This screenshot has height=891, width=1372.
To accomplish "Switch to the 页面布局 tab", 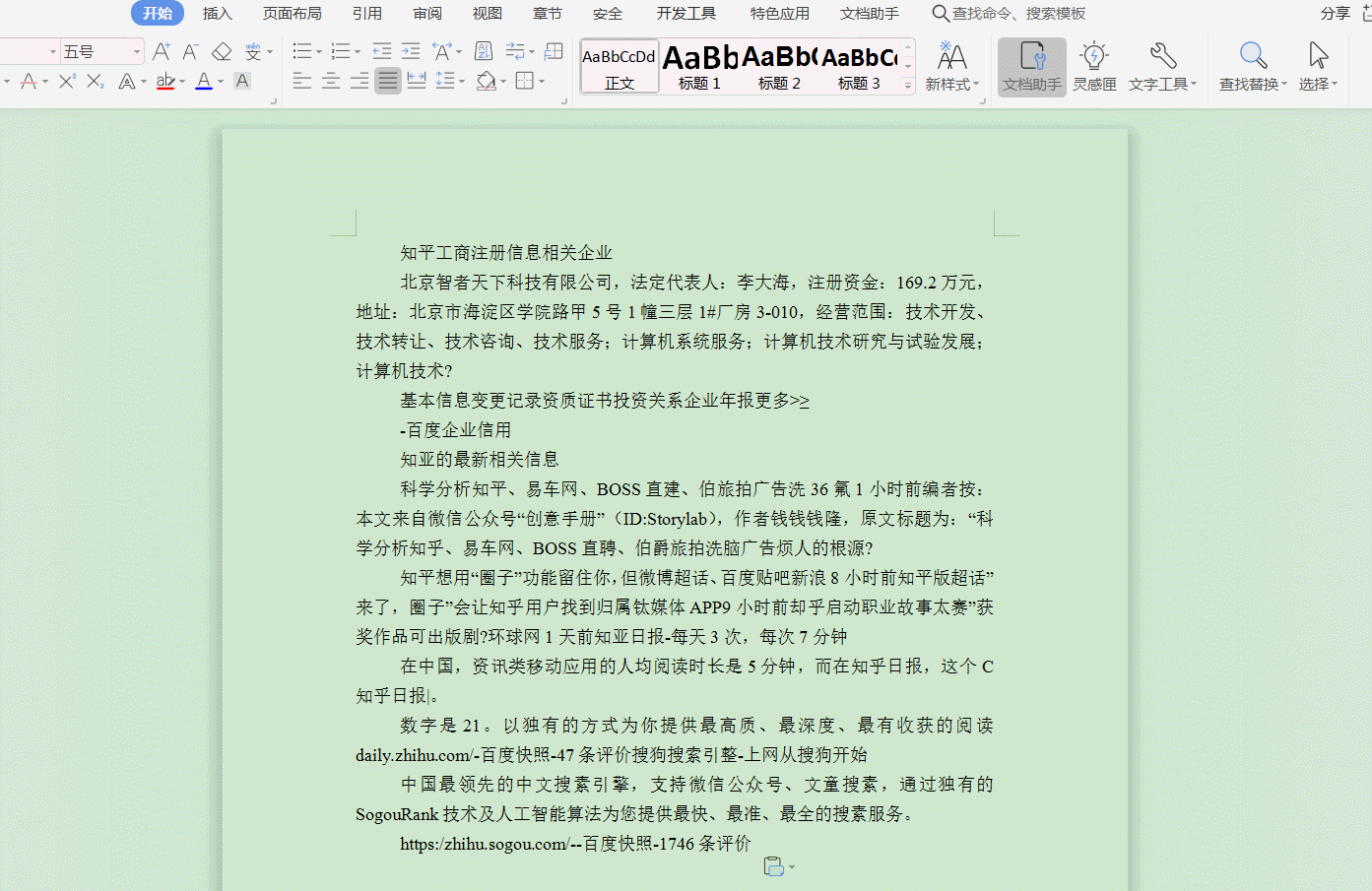I will point(293,13).
